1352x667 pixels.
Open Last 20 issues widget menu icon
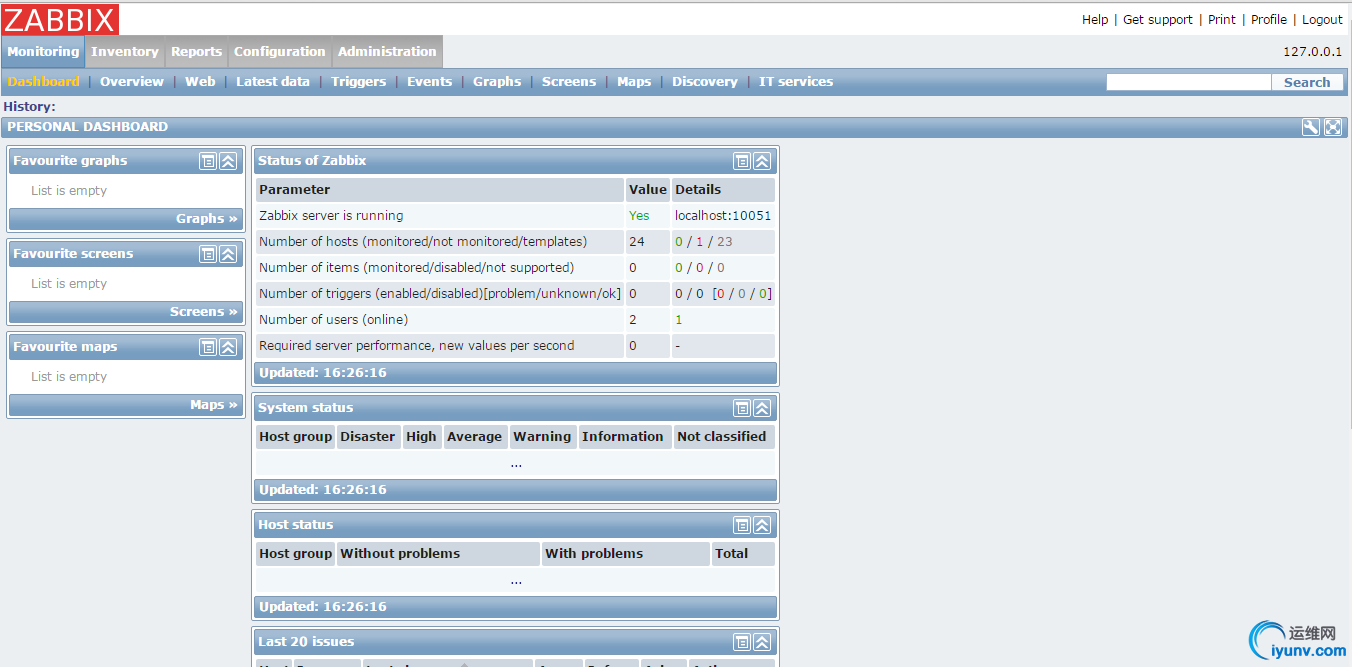click(742, 642)
